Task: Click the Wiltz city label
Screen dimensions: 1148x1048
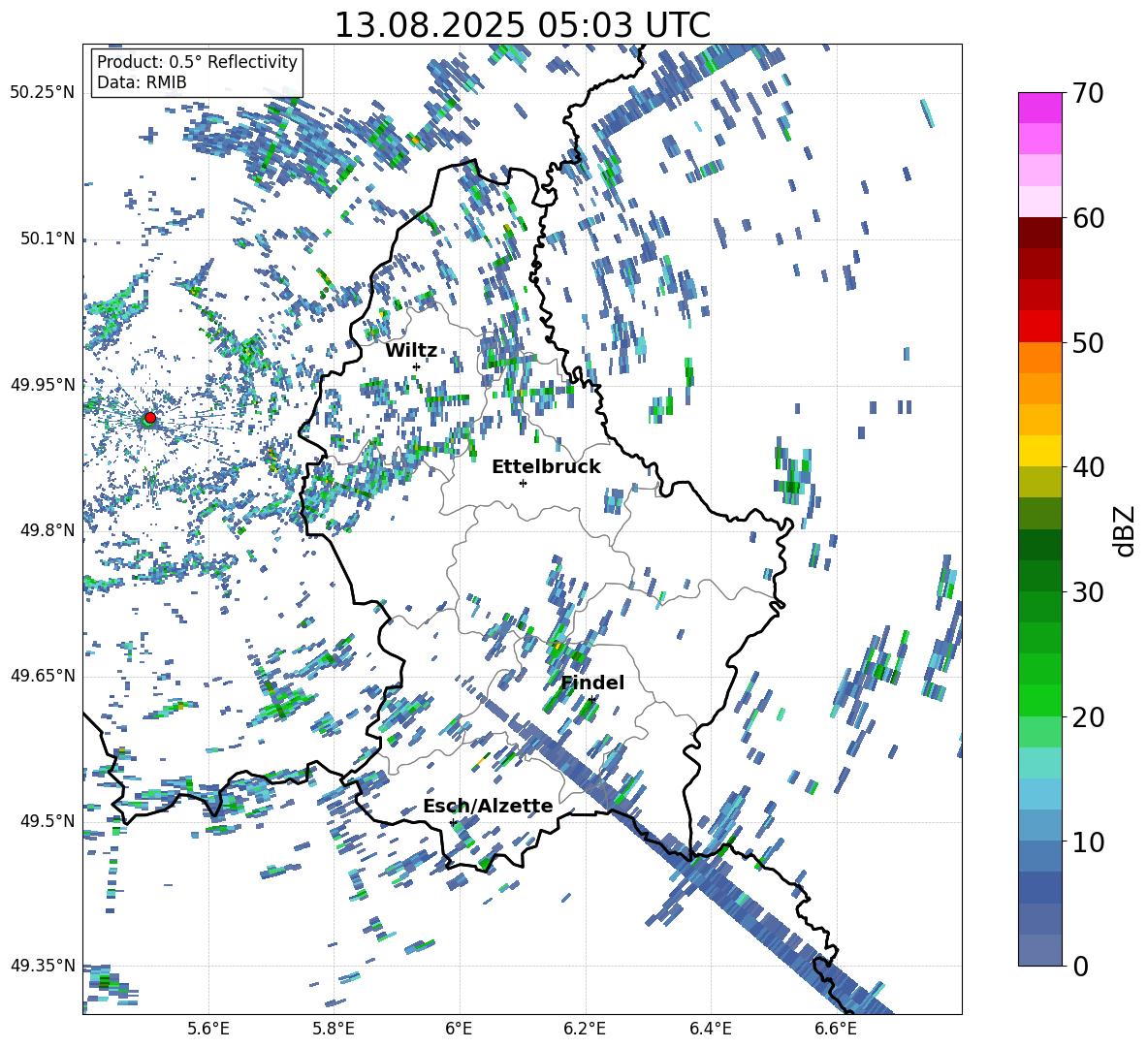Action: pyautogui.click(x=411, y=351)
